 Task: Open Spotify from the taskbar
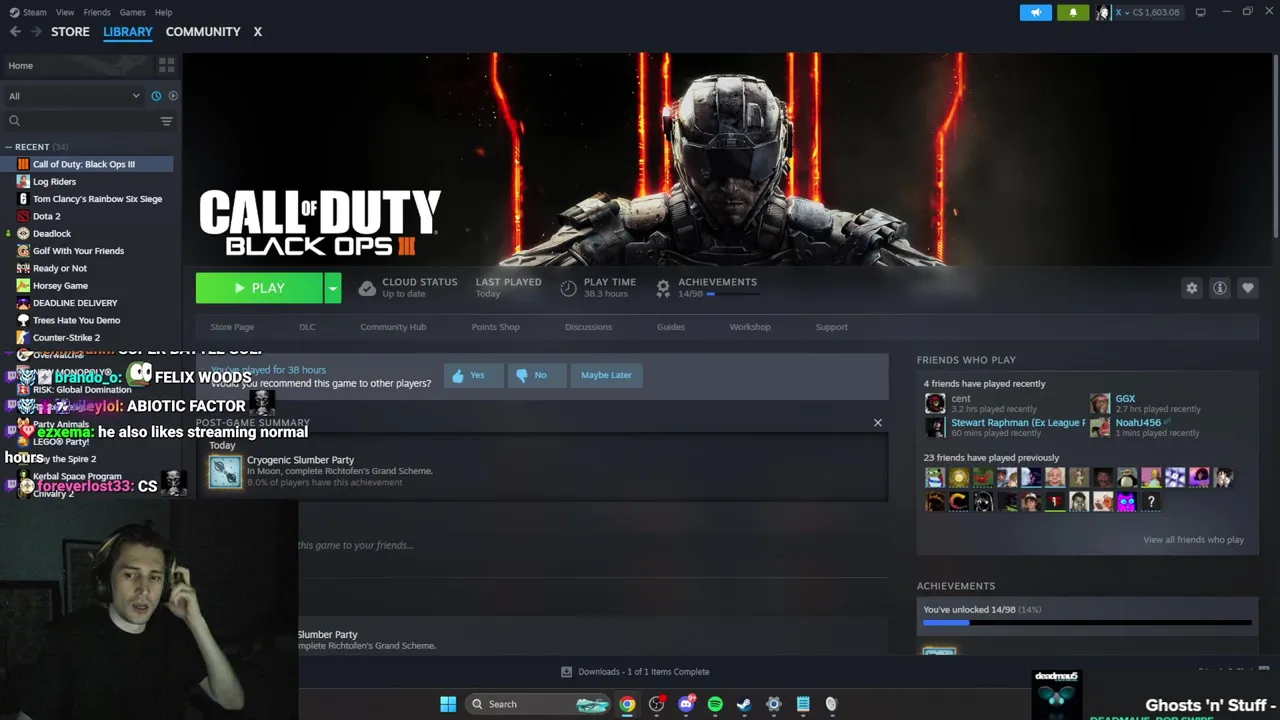coord(715,704)
